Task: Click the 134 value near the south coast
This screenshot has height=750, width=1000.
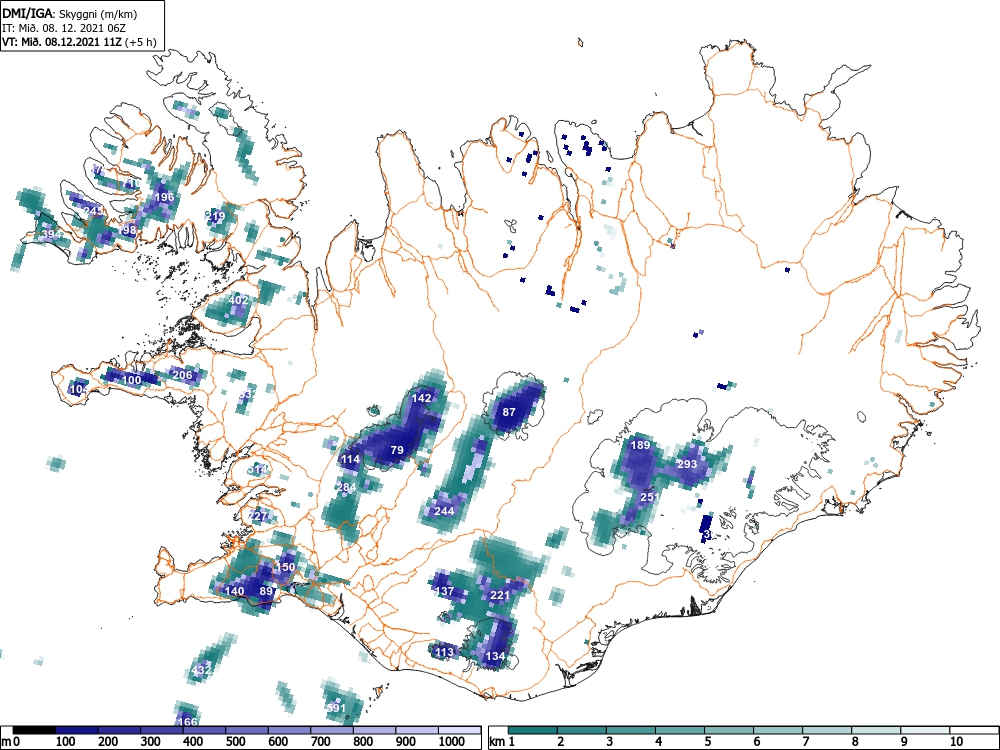Action: 496,656
